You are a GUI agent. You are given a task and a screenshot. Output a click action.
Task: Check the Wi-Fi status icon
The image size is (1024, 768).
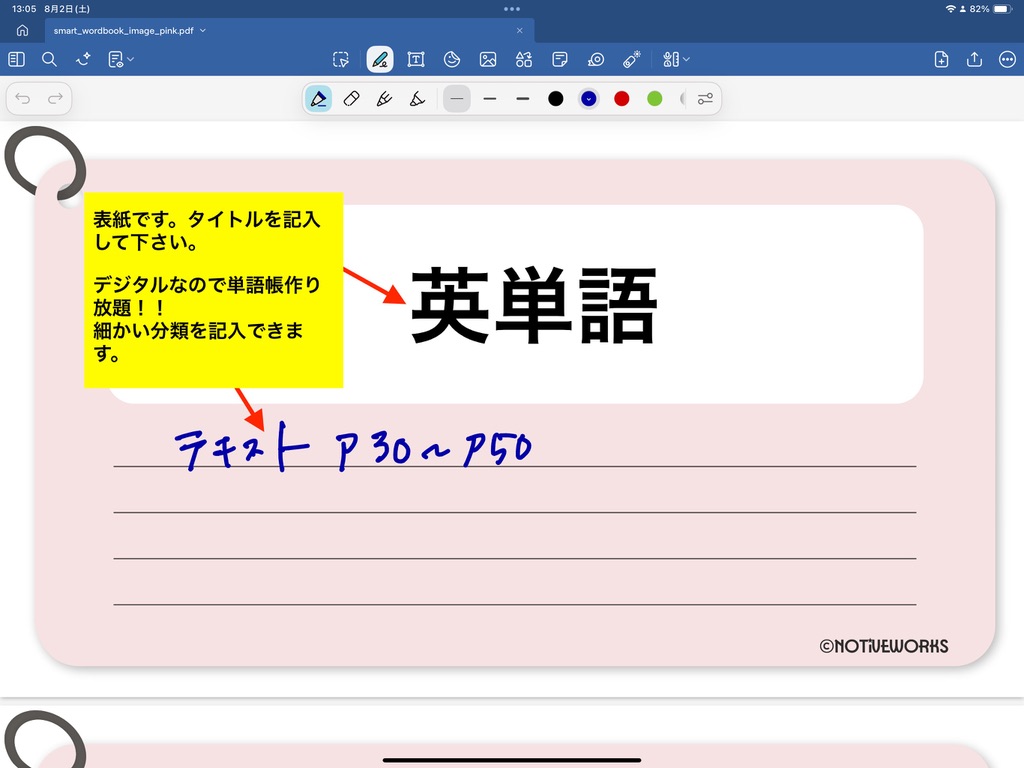950,9
